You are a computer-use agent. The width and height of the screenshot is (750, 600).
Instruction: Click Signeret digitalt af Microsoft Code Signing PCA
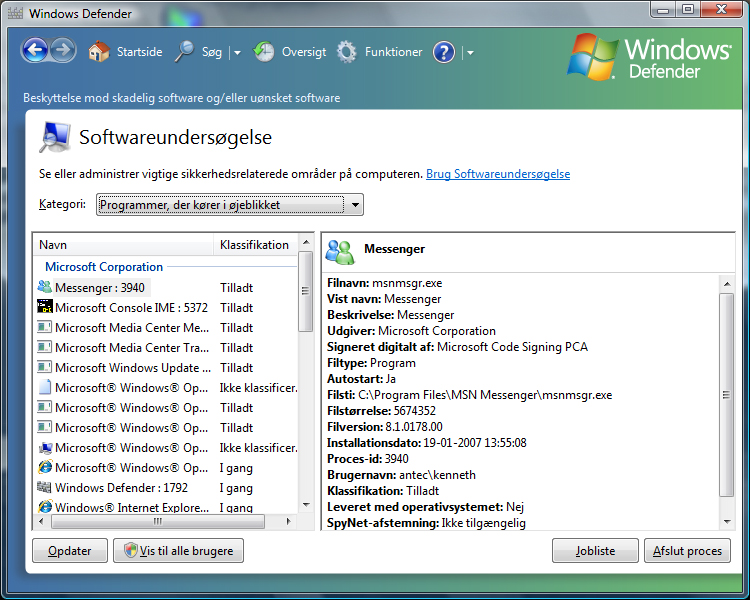[x=457, y=347]
